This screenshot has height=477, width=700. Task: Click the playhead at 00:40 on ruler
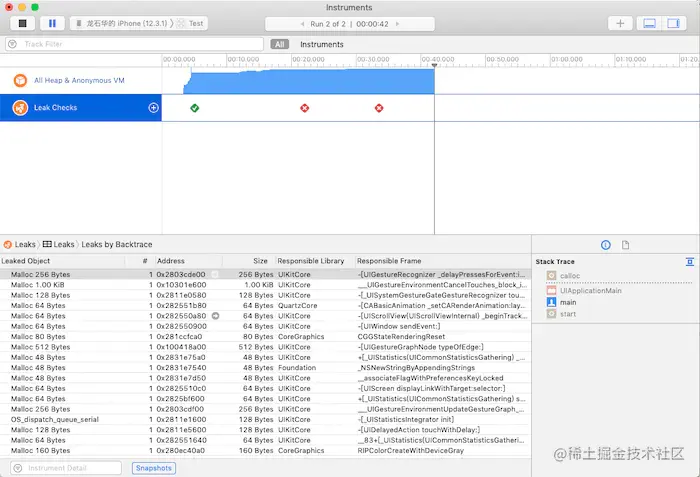434,65
